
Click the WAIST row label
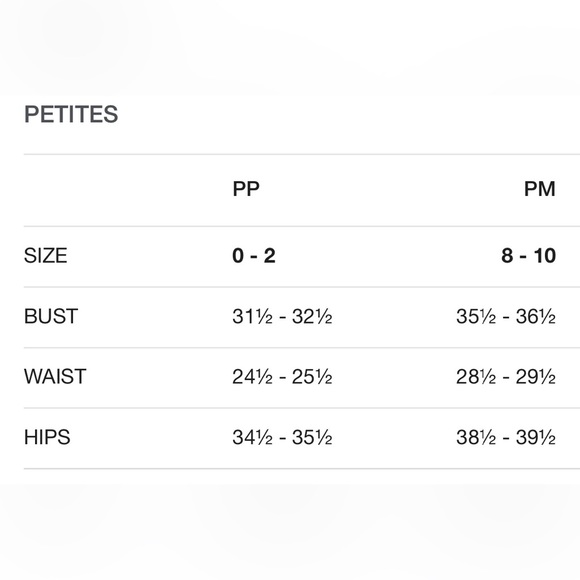click(x=55, y=377)
